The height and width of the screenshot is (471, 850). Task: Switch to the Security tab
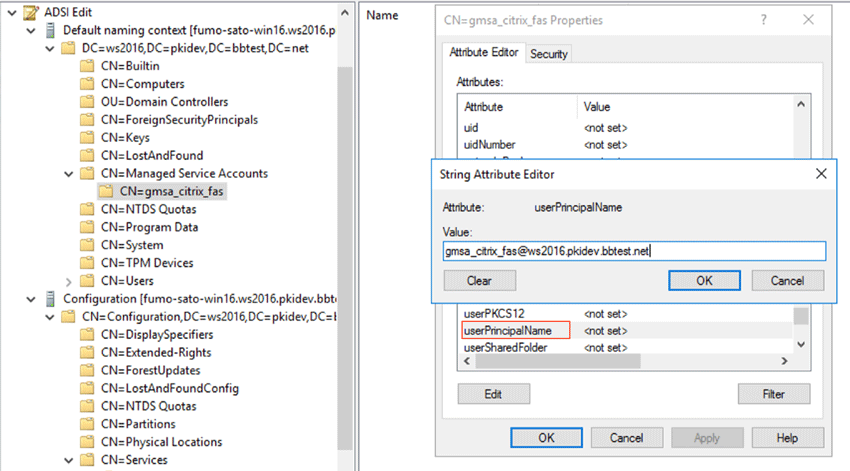[x=548, y=54]
